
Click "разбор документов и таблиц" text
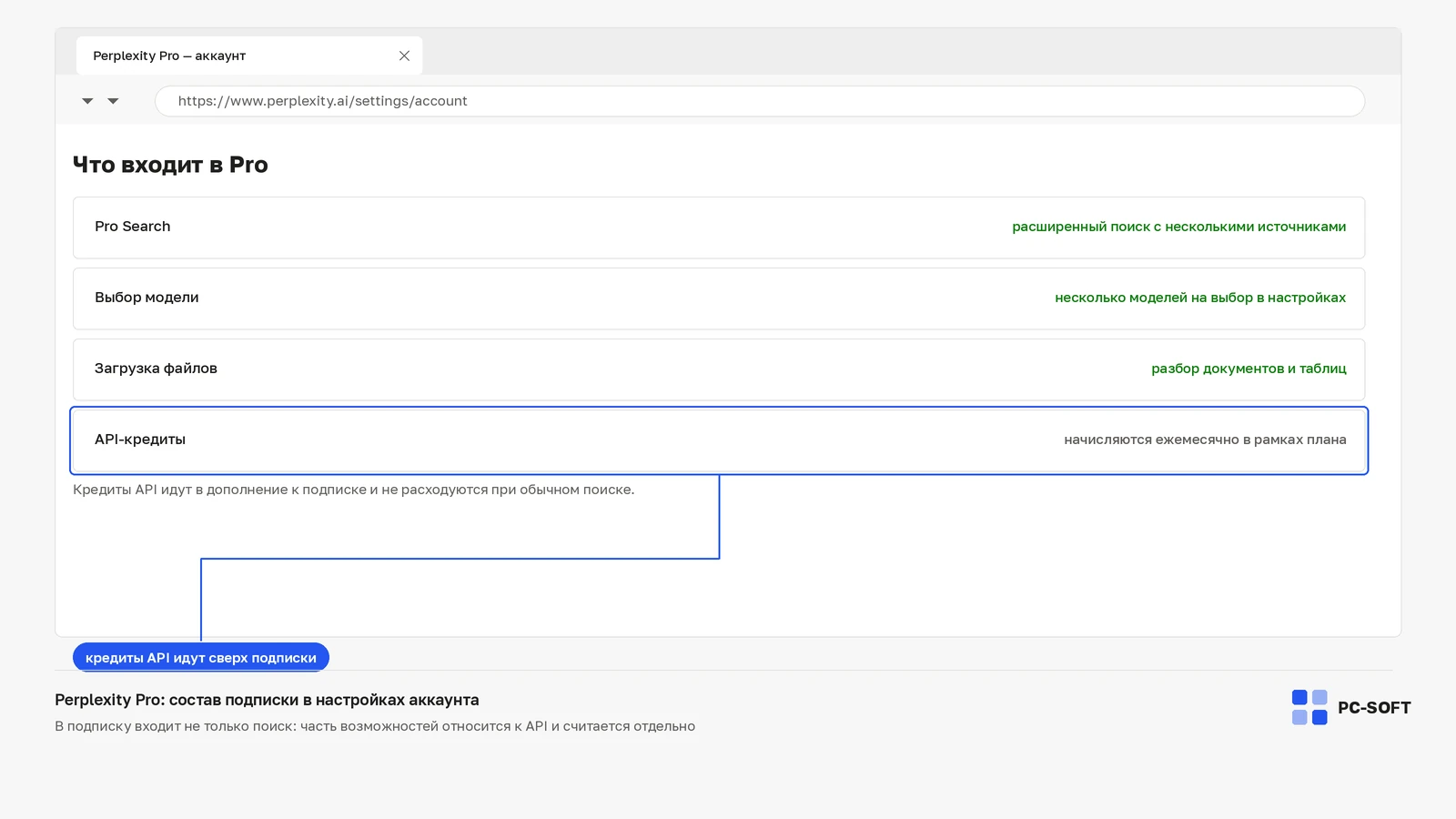click(x=1249, y=369)
